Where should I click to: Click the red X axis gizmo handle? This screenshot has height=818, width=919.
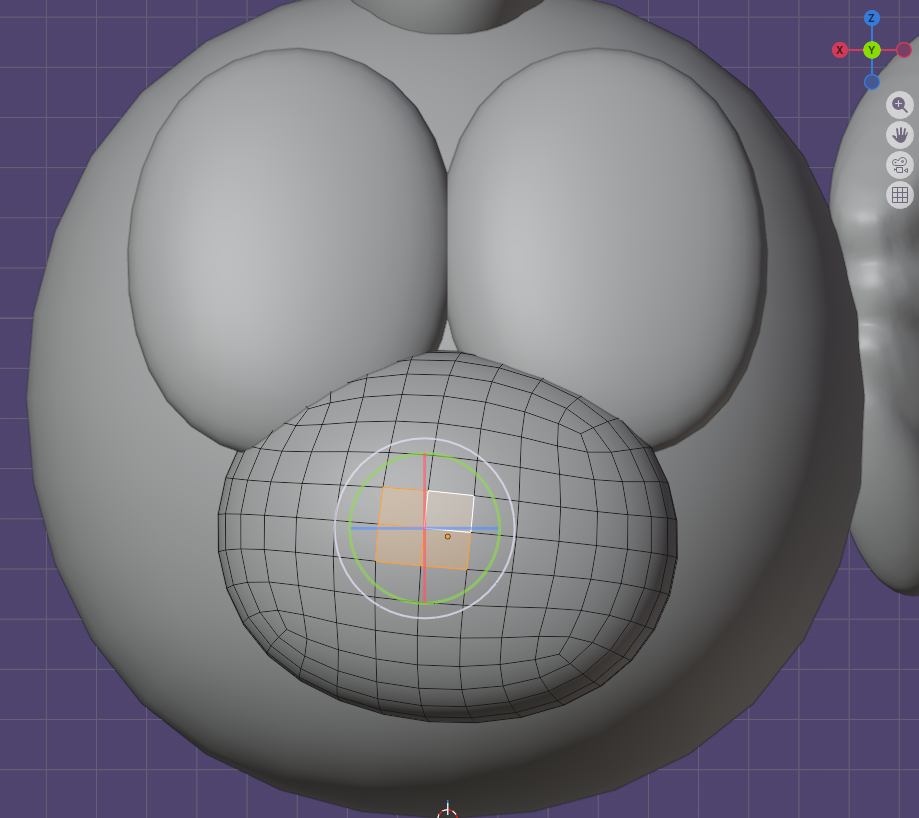pos(840,50)
